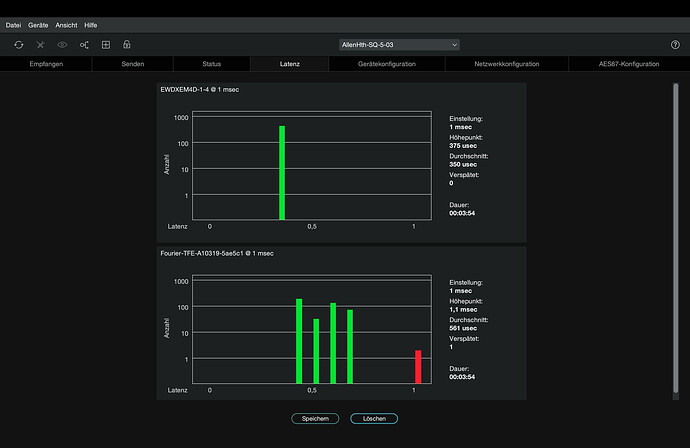This screenshot has width=690, height=448.
Task: Click the 561 usec Durchschnitt value
Action: tap(463, 328)
